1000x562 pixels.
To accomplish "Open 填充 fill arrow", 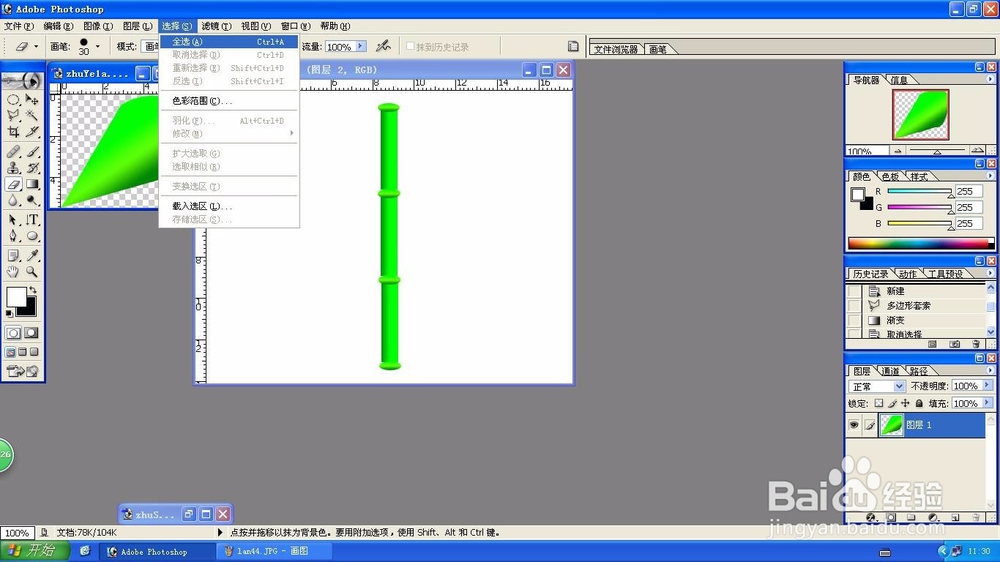I will click(x=987, y=403).
